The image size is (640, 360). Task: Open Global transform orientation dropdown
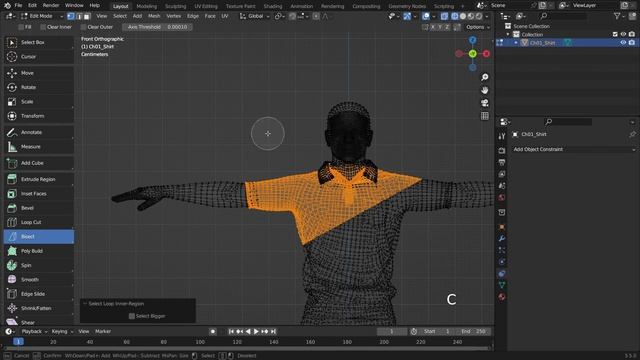point(255,16)
